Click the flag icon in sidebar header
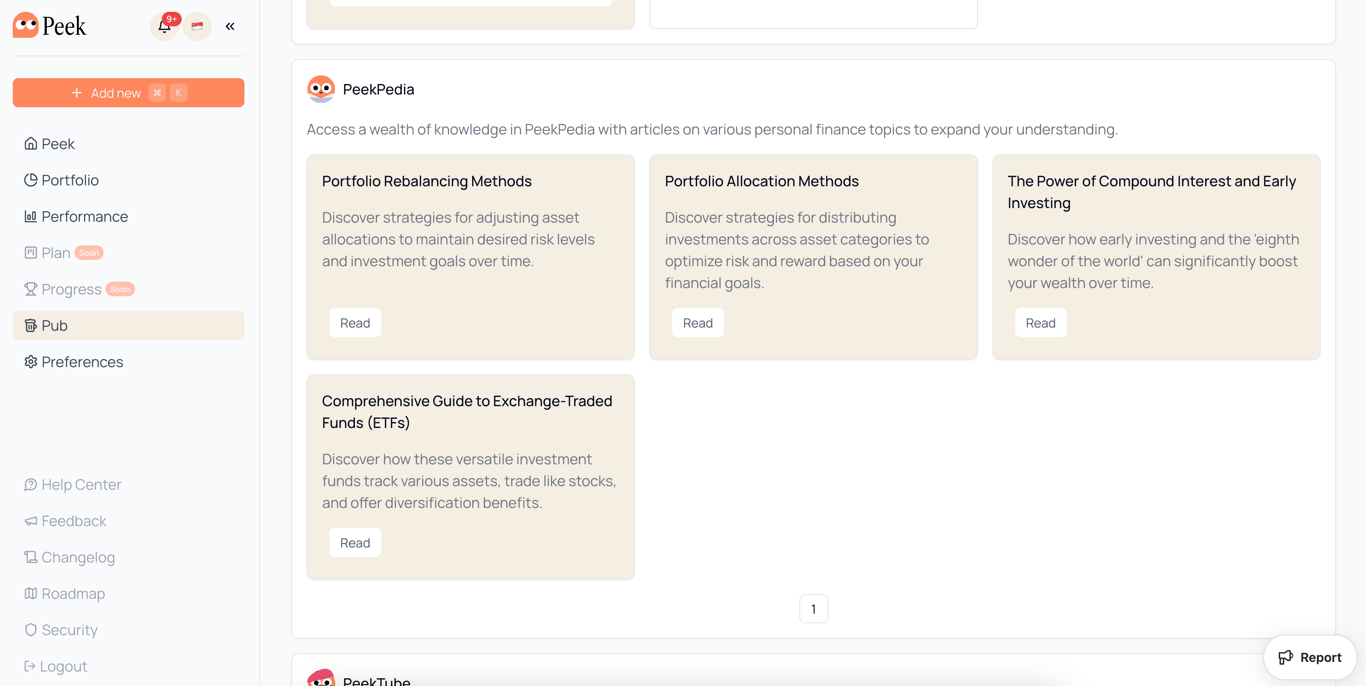The height and width of the screenshot is (686, 1366). (x=197, y=26)
